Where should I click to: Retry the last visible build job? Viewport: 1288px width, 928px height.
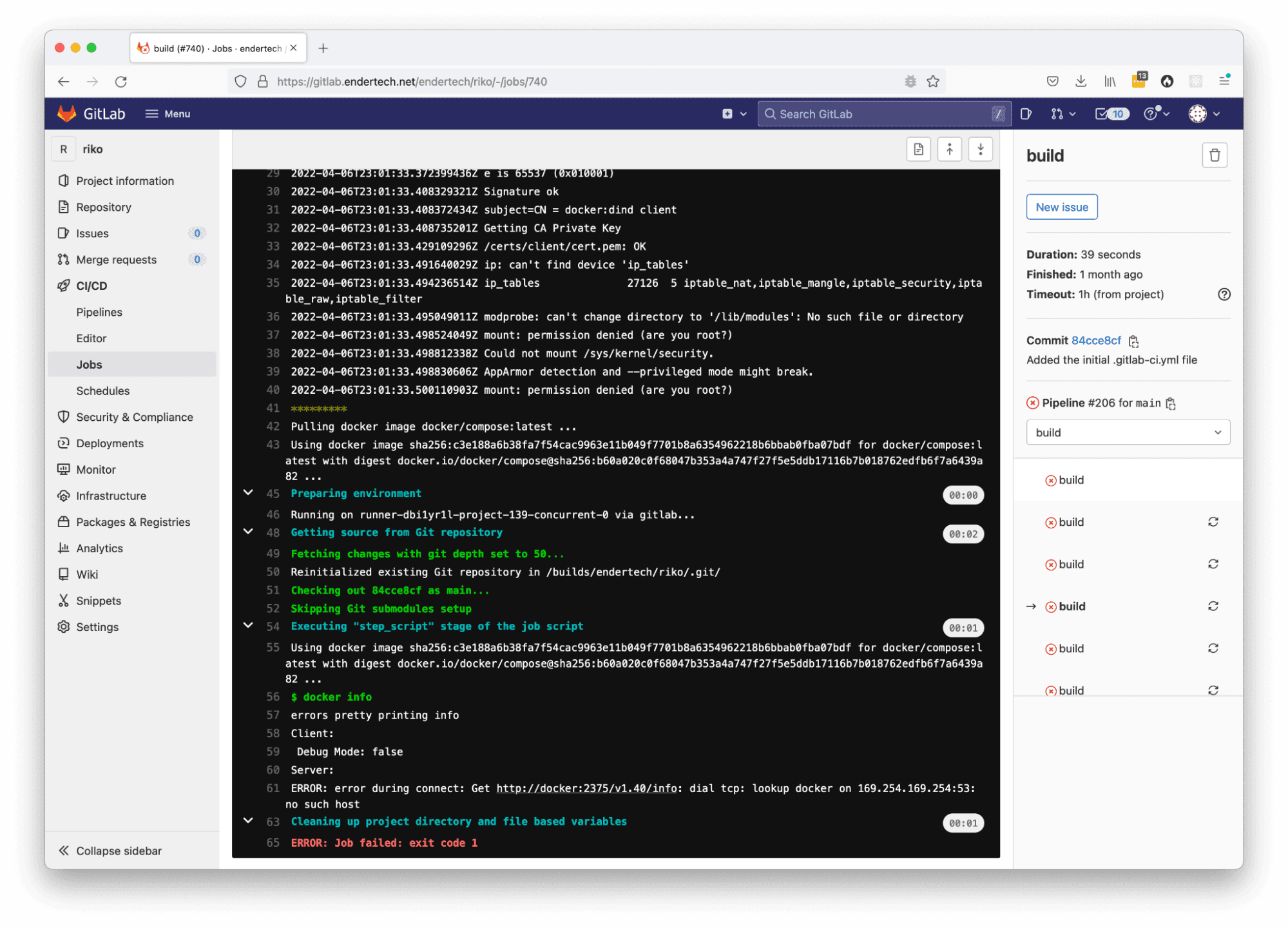point(1213,690)
